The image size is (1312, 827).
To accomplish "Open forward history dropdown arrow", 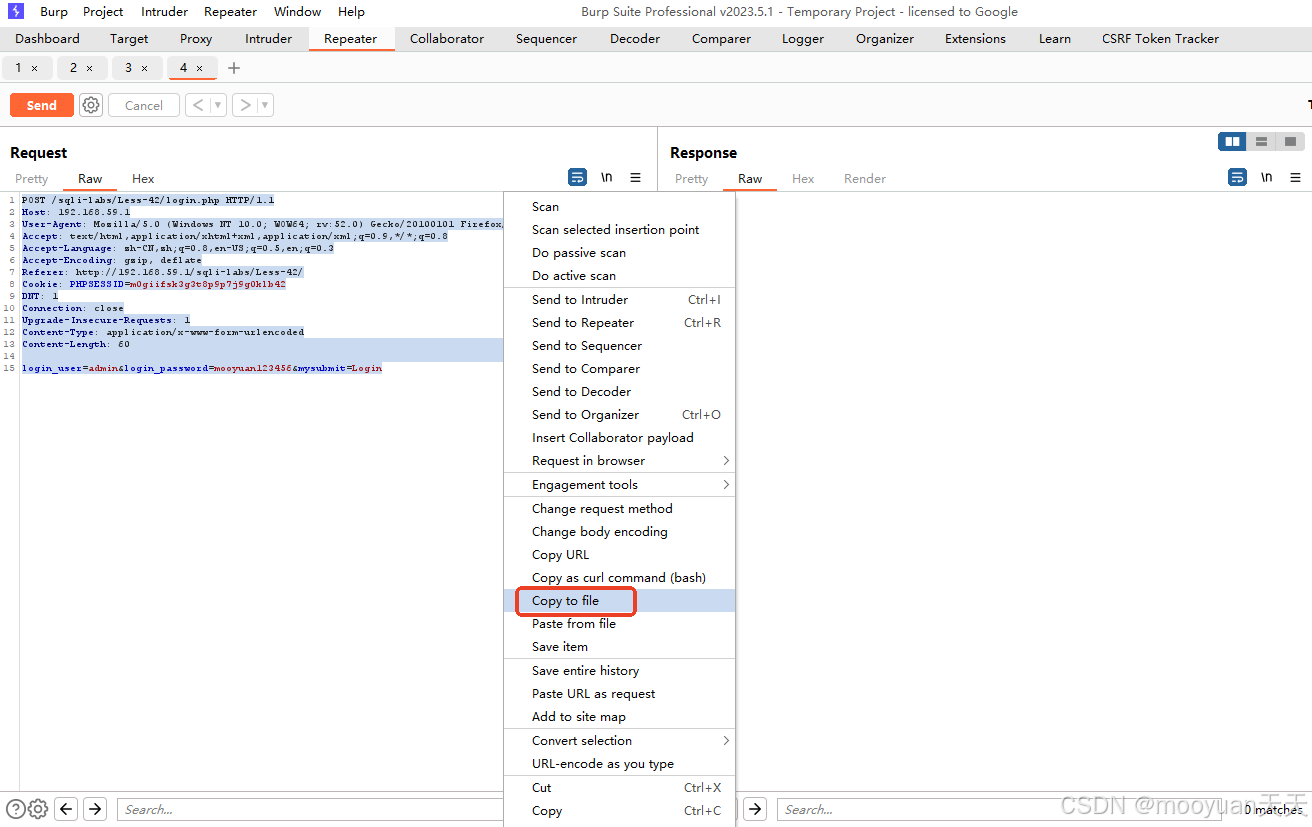I will click(265, 105).
